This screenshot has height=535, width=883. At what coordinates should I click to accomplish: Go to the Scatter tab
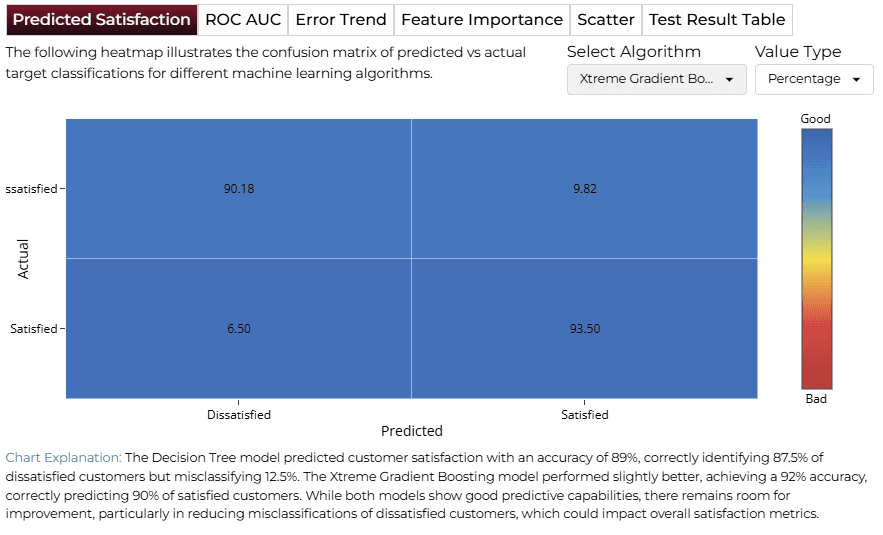(x=606, y=20)
